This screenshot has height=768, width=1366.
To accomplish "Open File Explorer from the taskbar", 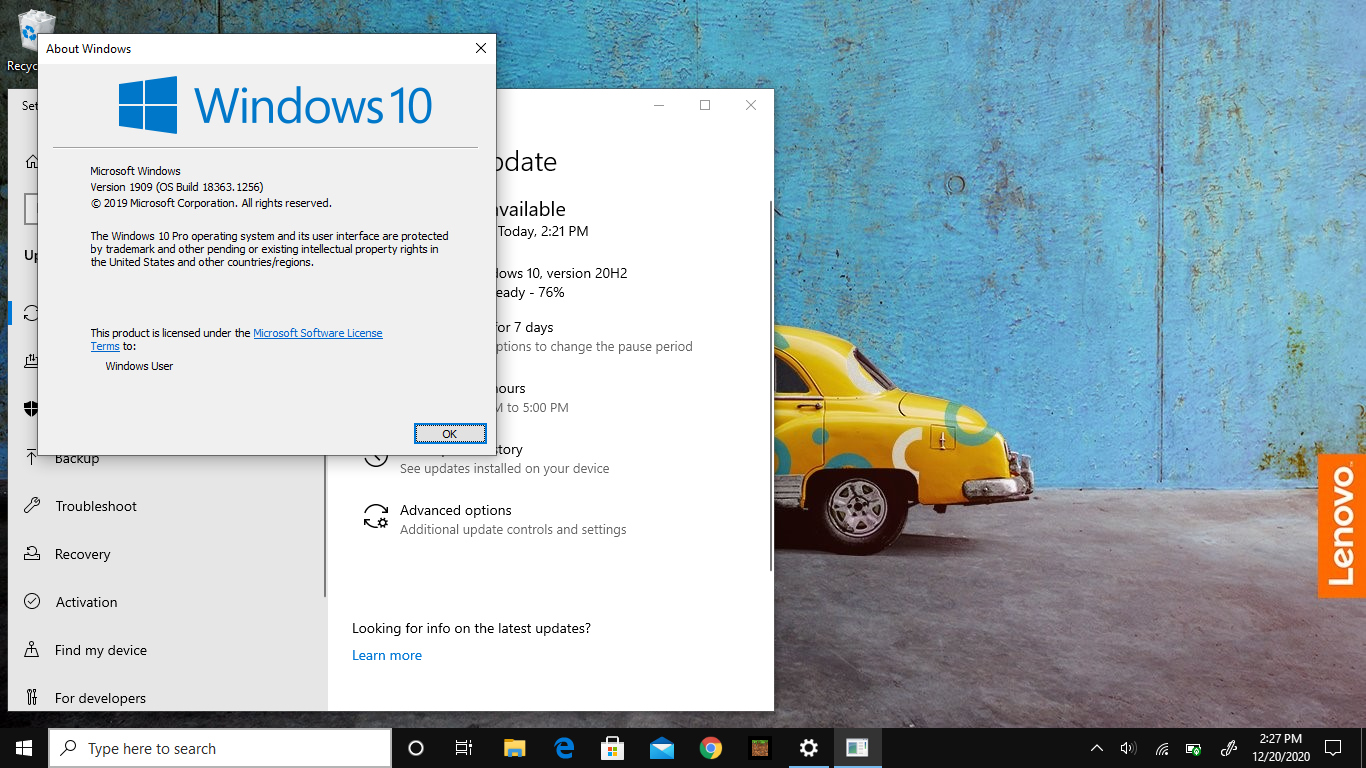I will pos(514,748).
